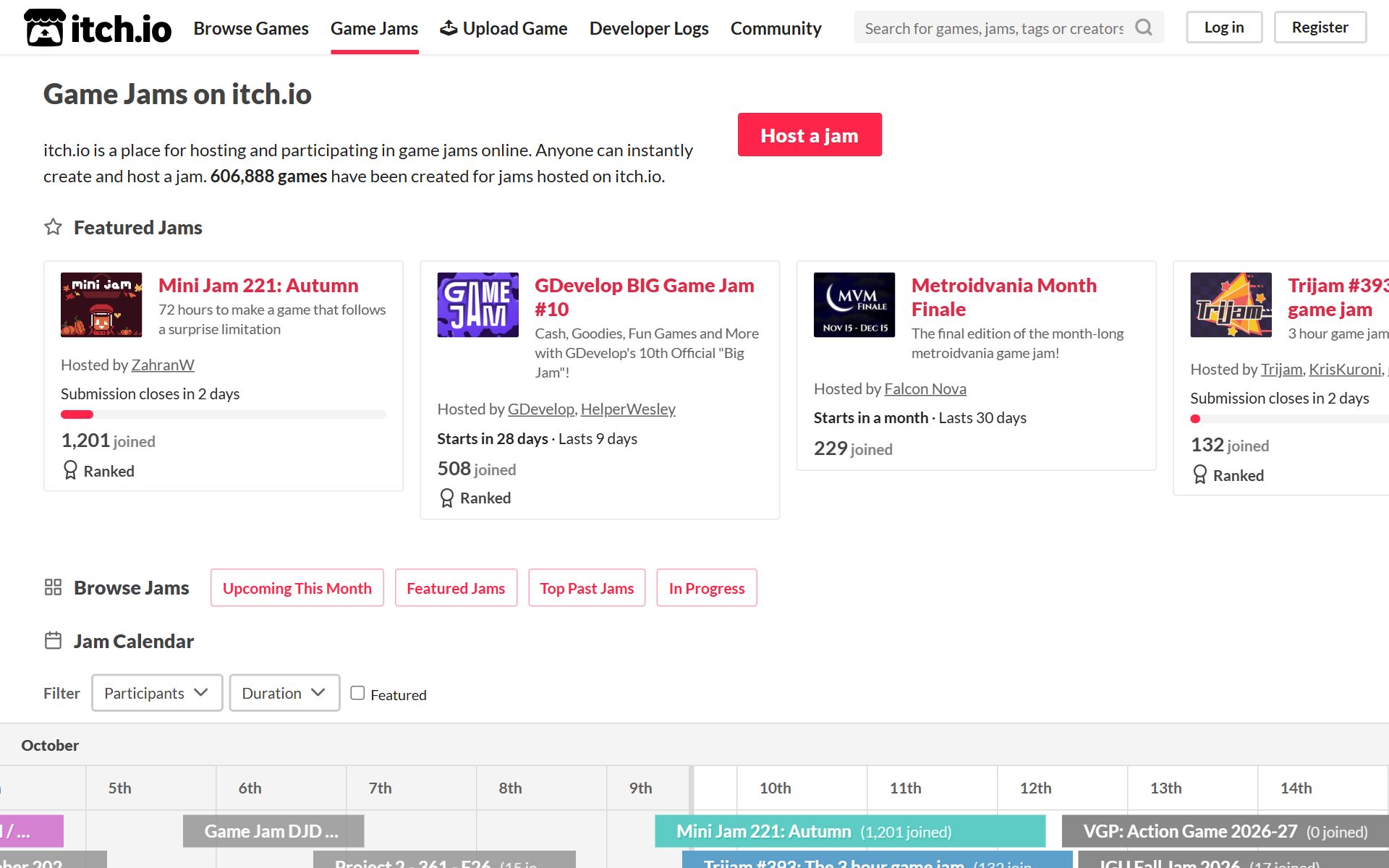Open the Community menu item

776,28
